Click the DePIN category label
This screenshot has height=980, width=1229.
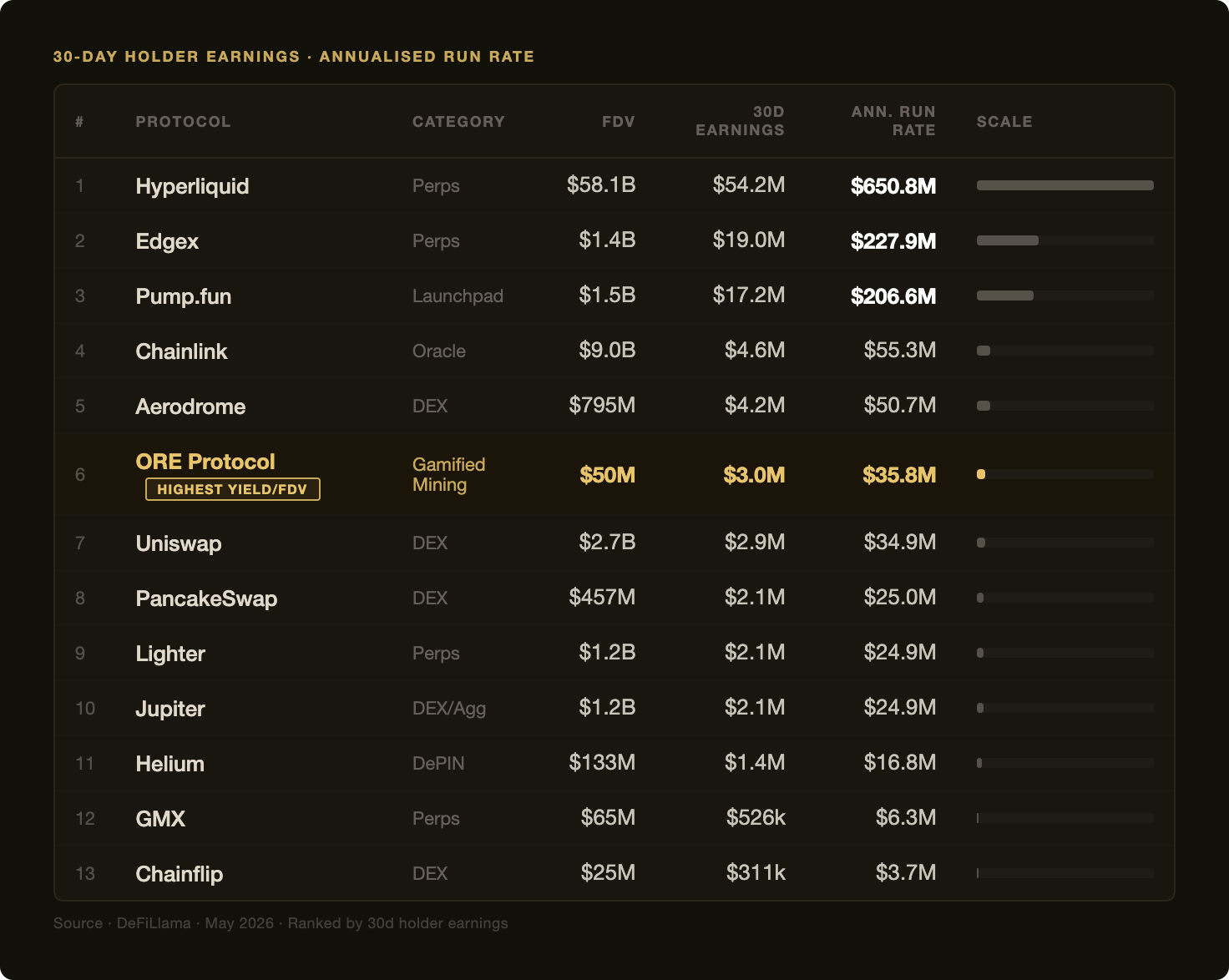point(438,764)
